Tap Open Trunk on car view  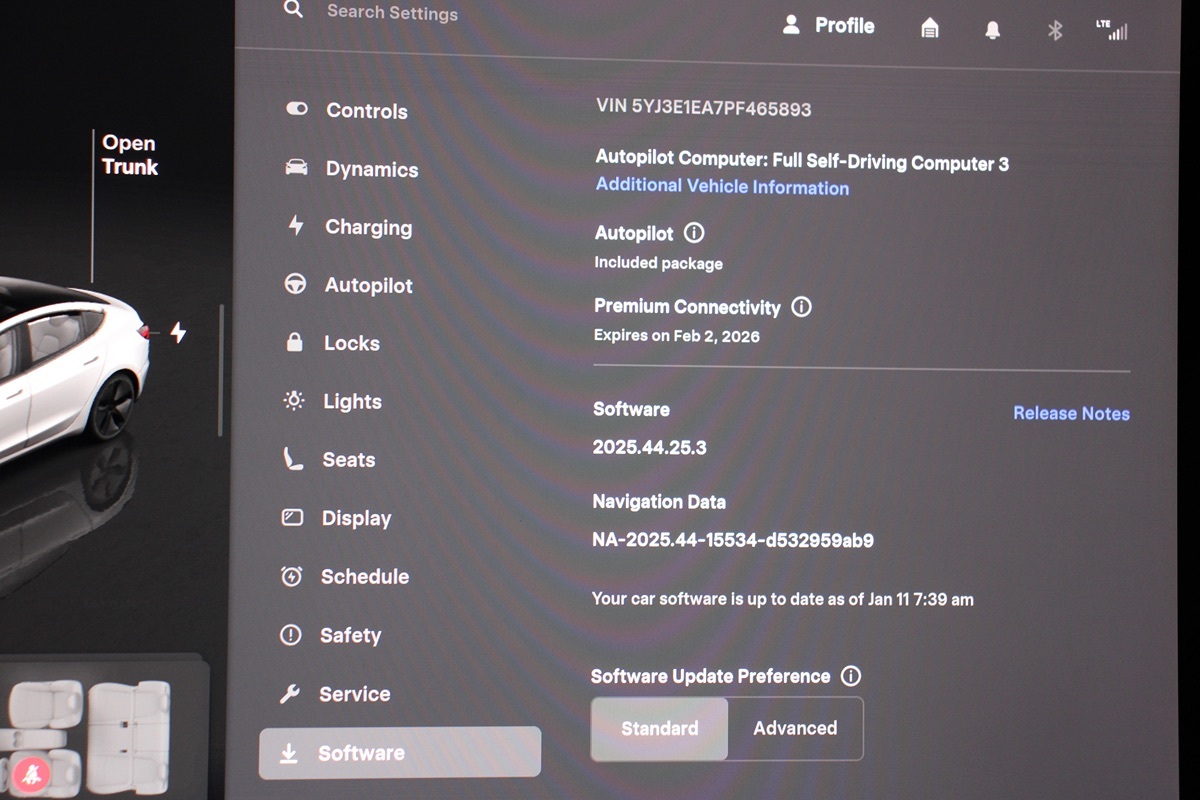point(130,155)
